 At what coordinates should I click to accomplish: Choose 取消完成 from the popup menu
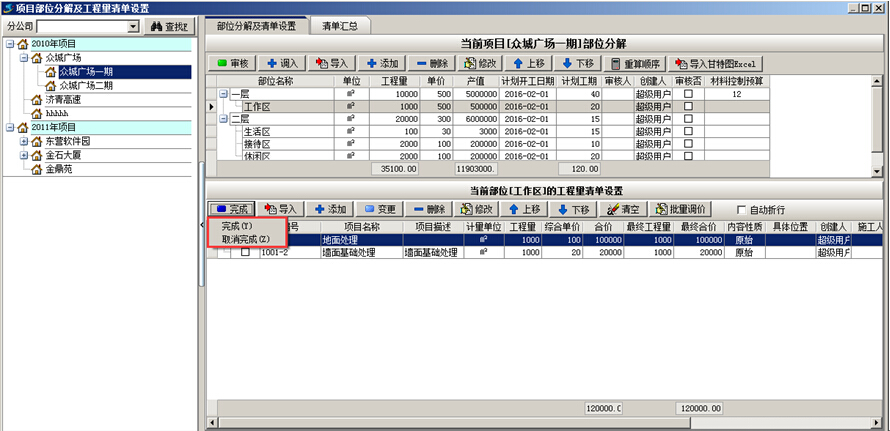(x=245, y=240)
